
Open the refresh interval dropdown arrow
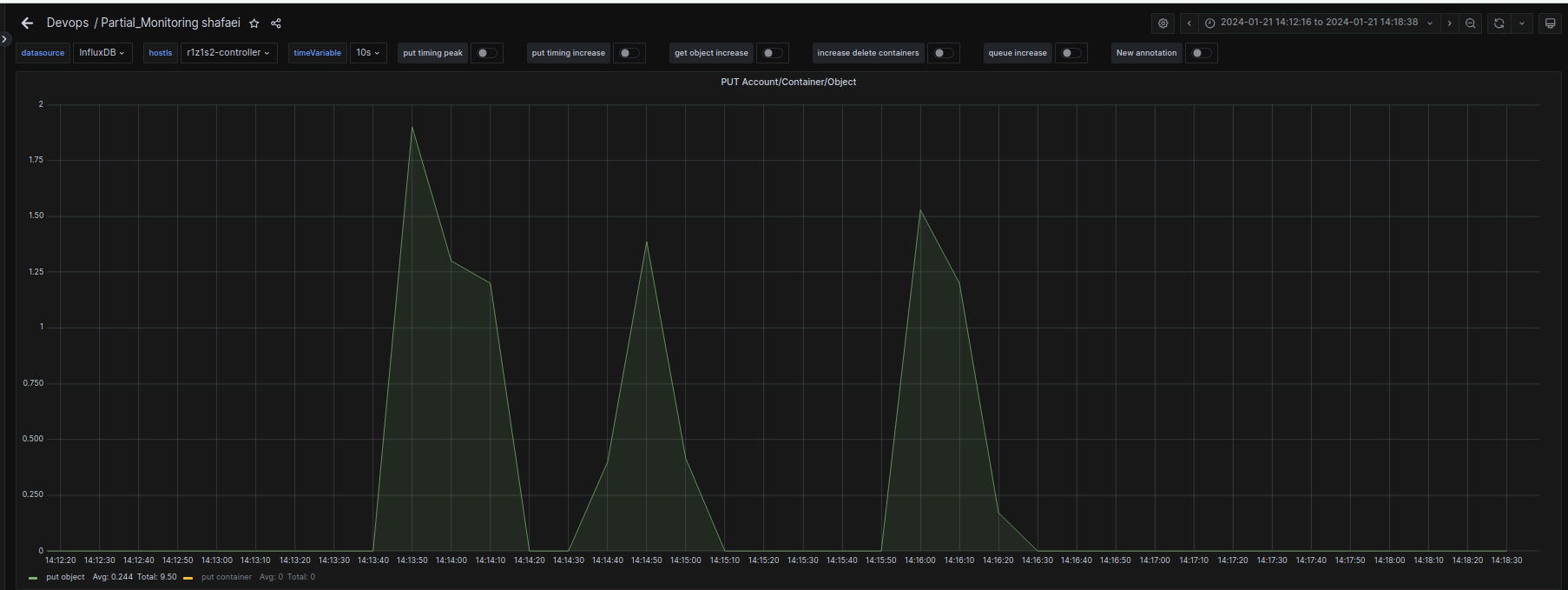[x=1522, y=23]
